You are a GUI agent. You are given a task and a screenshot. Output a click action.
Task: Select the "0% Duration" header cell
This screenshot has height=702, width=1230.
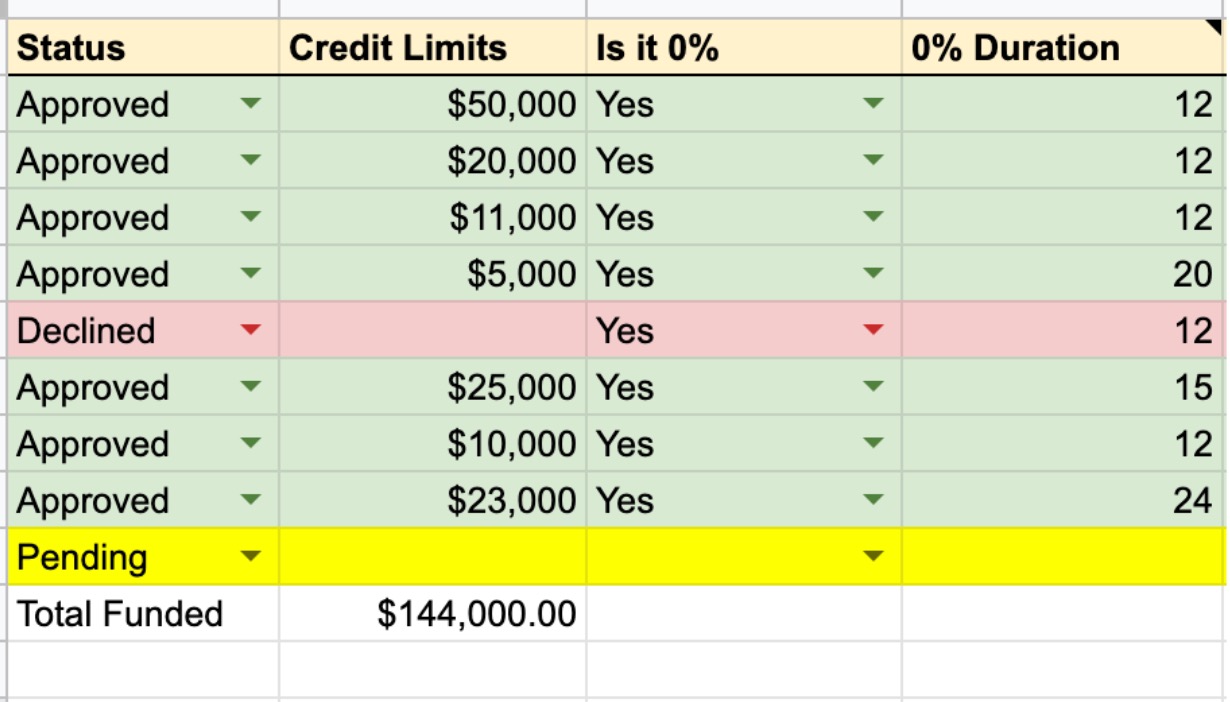coord(1062,48)
